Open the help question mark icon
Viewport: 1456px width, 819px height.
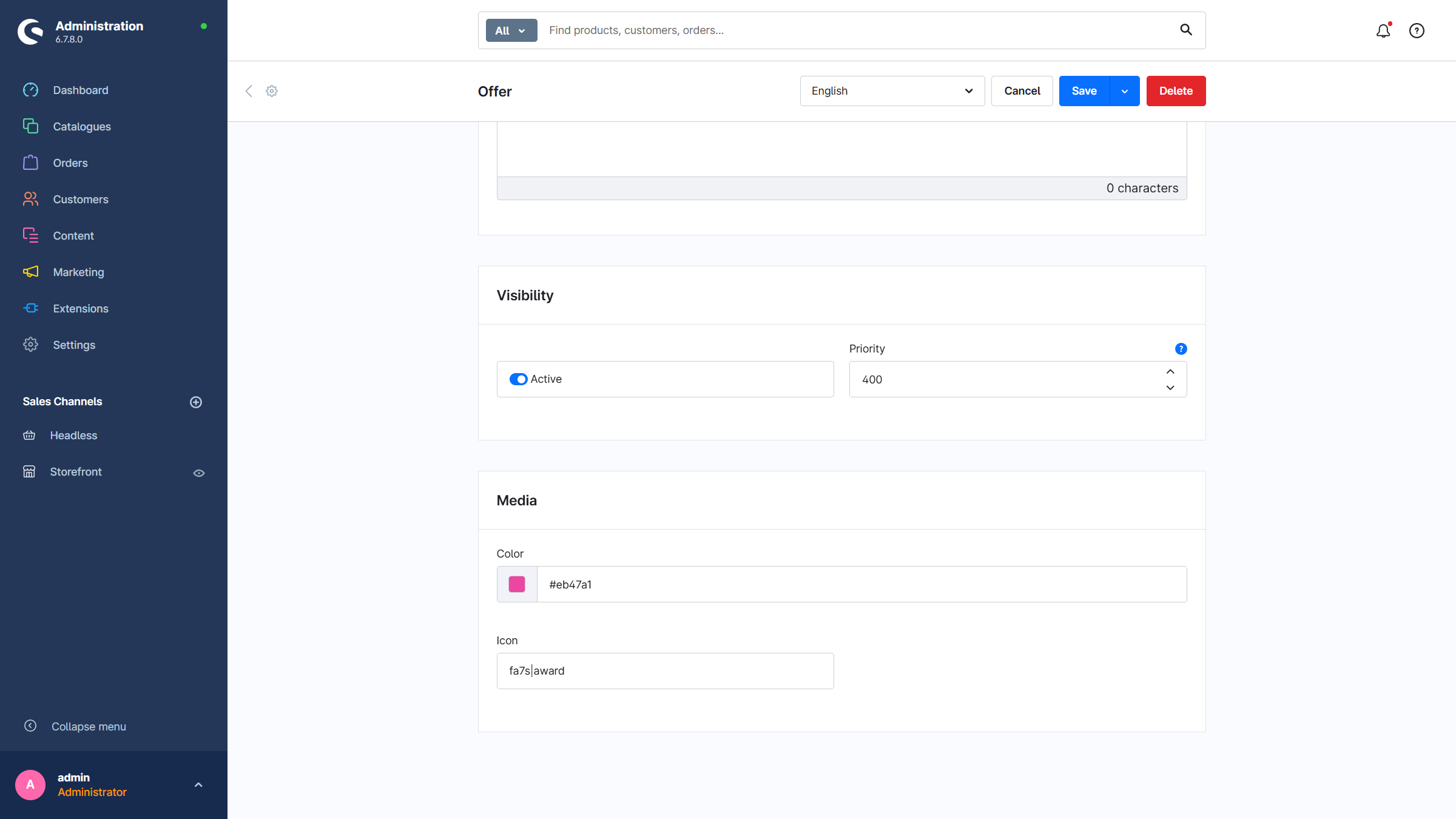(x=1417, y=31)
